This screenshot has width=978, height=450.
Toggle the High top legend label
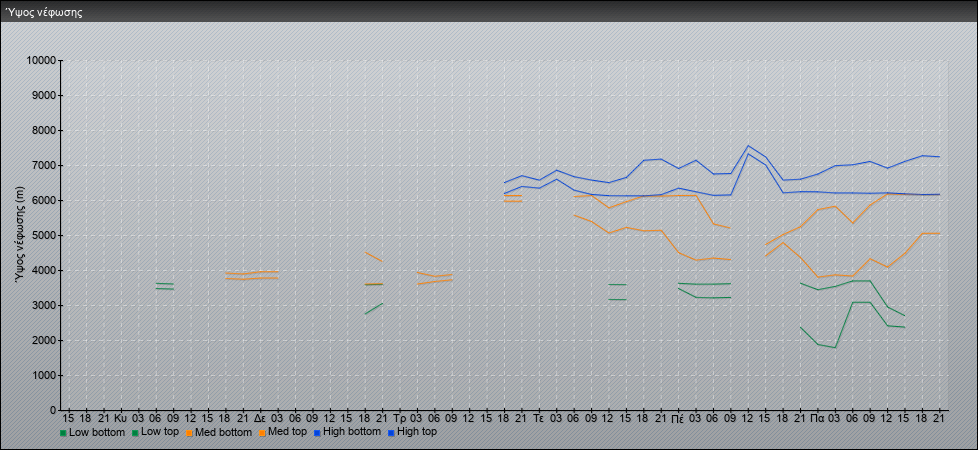(x=417, y=432)
